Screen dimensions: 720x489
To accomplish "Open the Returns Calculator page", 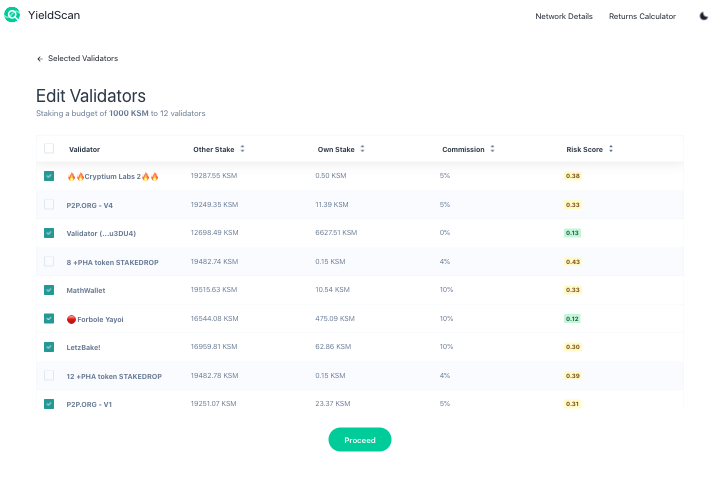I will point(642,16).
